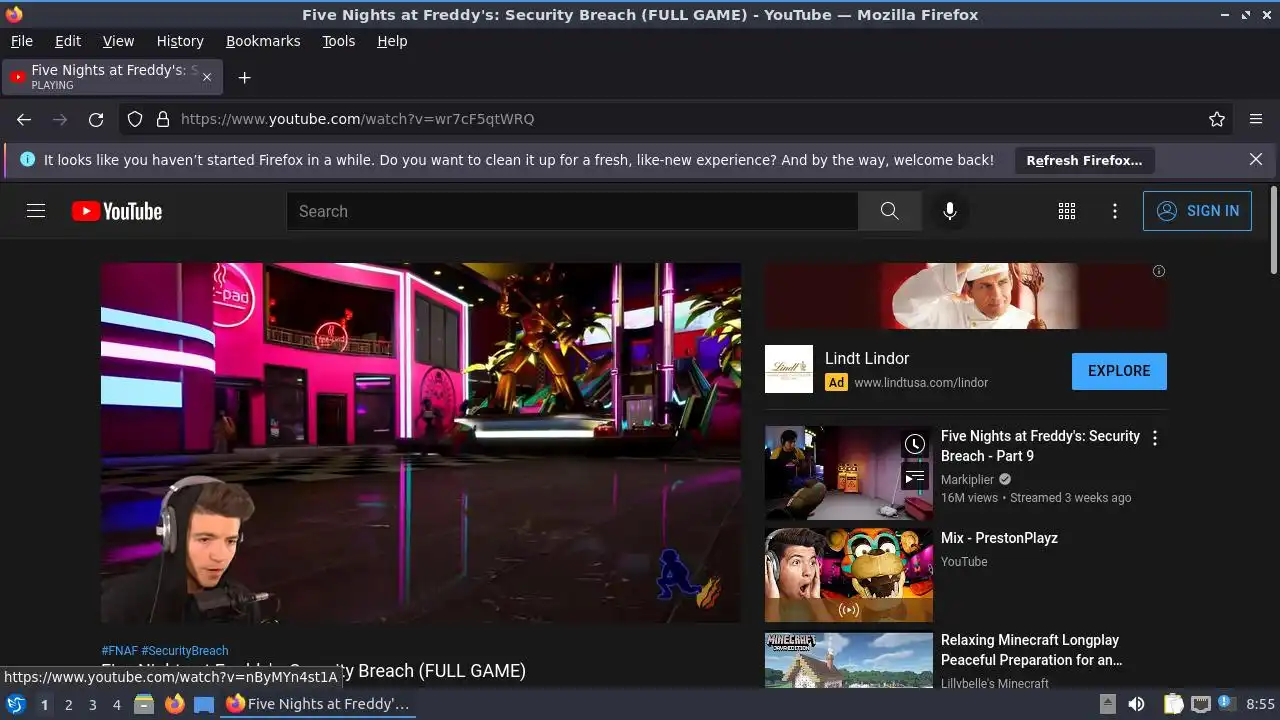Select Firefox window in taskbar
1280x720 pixels.
click(317, 704)
